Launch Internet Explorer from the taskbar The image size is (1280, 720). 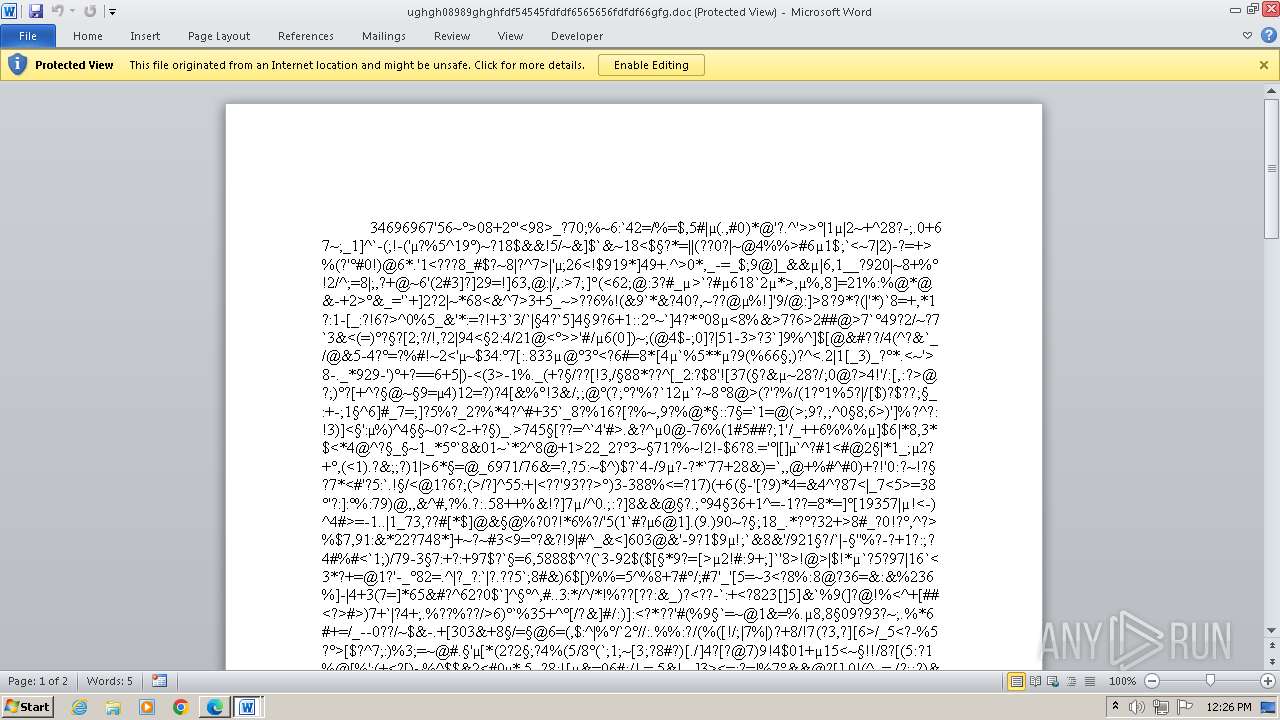tap(79, 707)
